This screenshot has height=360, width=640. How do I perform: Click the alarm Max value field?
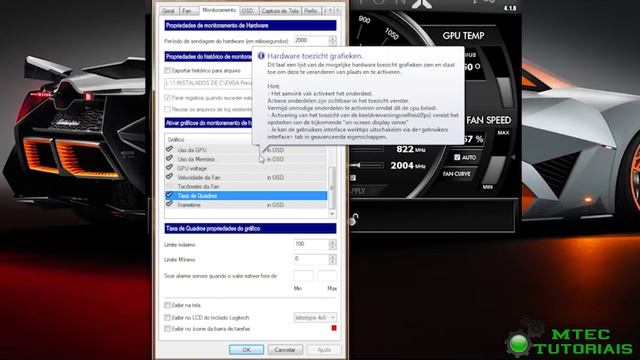(x=327, y=276)
